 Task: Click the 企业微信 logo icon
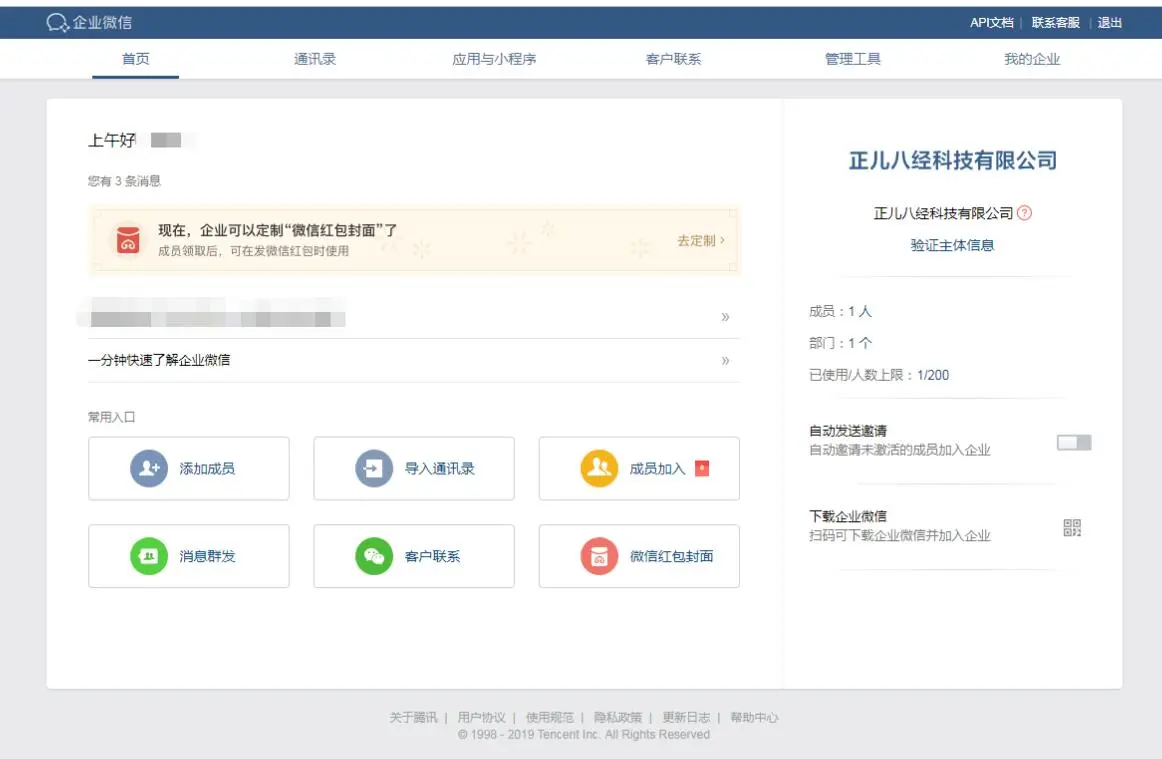(x=57, y=22)
